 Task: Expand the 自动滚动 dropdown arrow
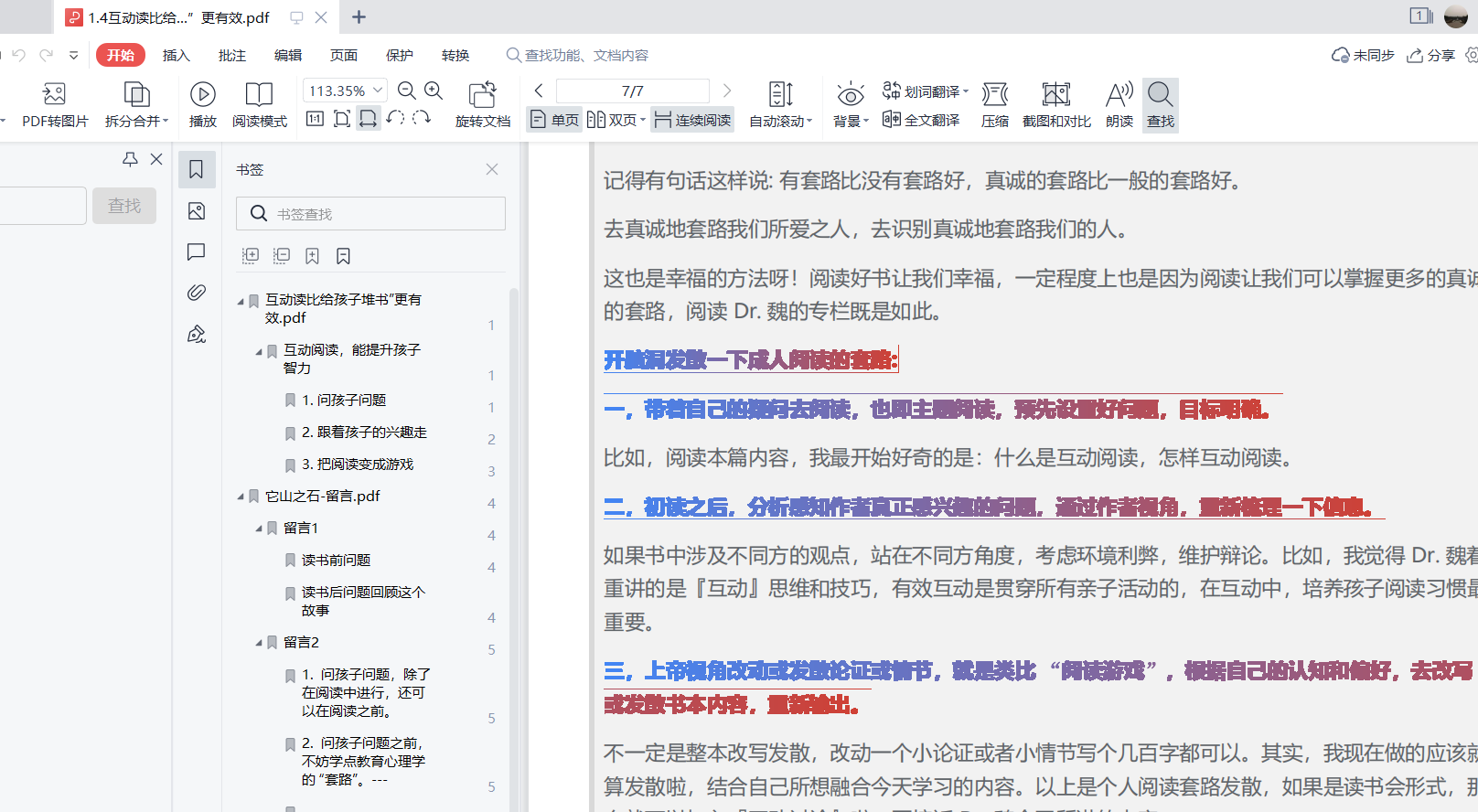[x=809, y=122]
